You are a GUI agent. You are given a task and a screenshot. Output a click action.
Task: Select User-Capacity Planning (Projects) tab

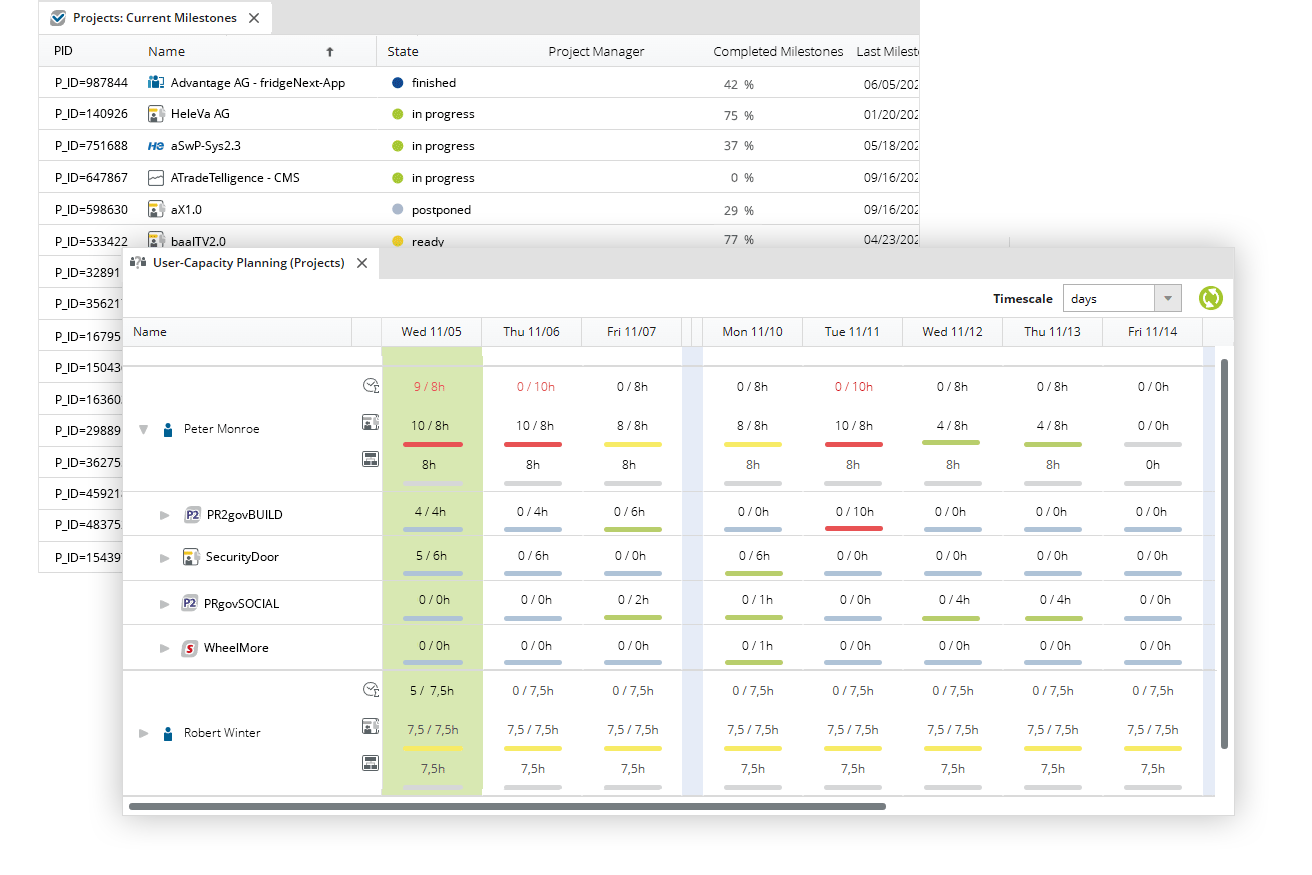[x=247, y=263]
